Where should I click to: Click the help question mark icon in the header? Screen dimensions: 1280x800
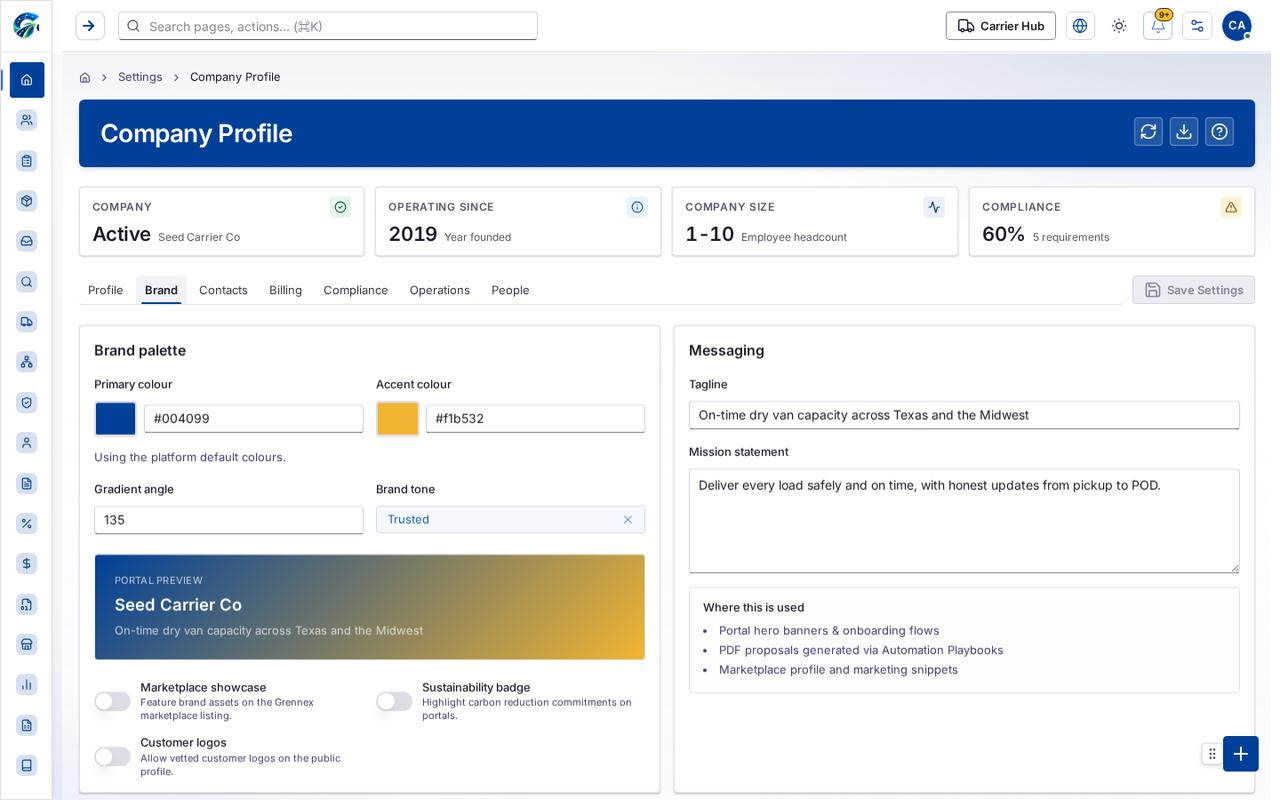tap(1219, 132)
